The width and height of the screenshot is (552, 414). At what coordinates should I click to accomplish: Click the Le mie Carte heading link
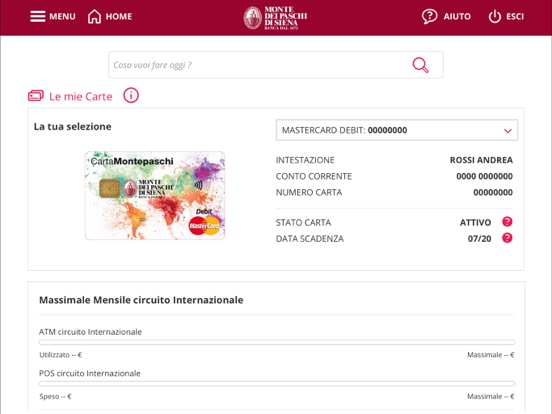click(81, 96)
